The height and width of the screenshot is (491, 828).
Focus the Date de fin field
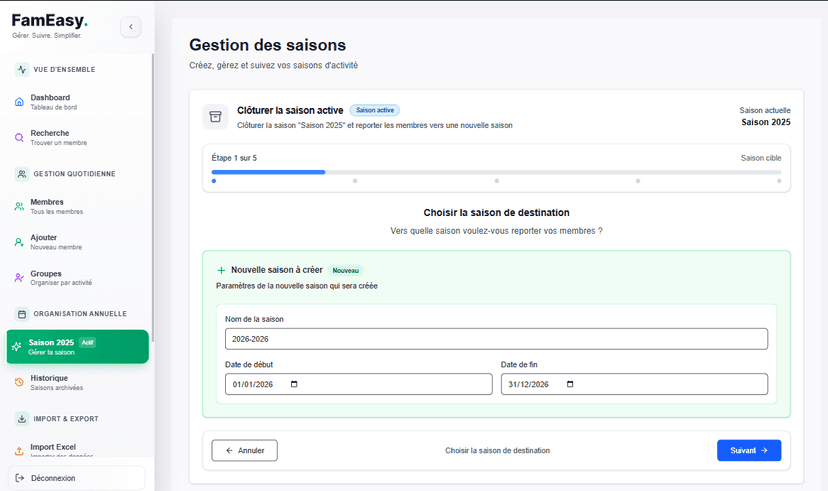click(x=634, y=384)
